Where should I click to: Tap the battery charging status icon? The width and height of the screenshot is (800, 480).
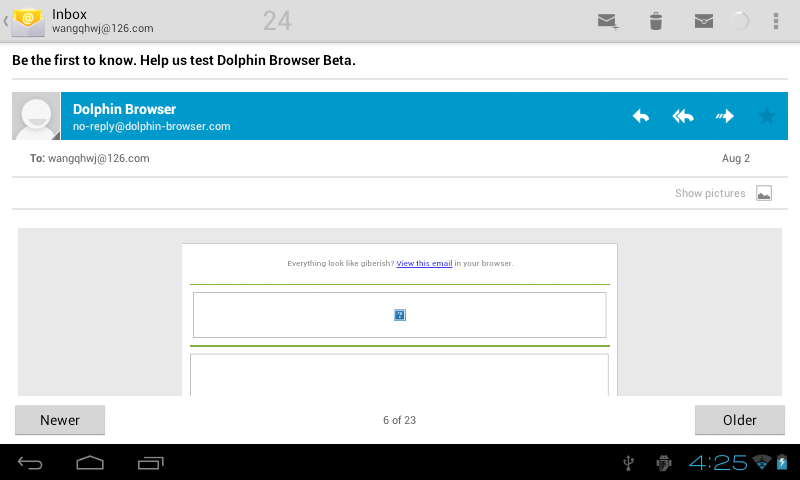click(x=782, y=462)
